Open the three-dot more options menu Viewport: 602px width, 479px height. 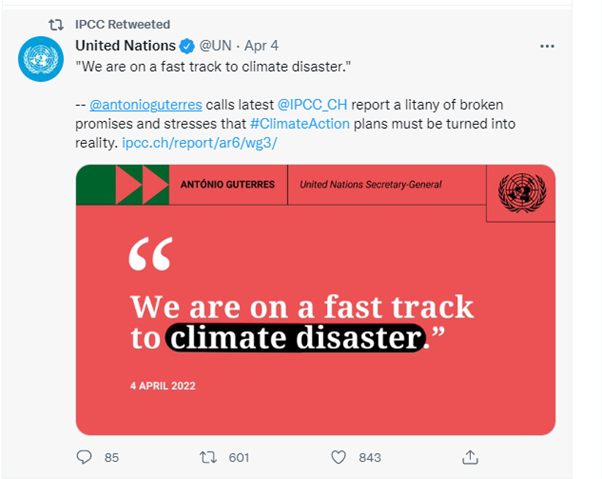click(x=547, y=46)
